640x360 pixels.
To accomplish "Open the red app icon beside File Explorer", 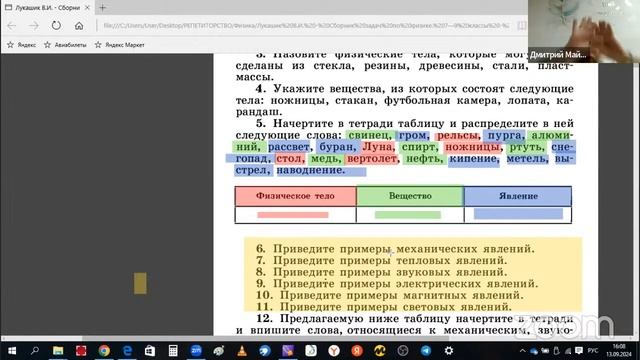I will click(81, 351).
